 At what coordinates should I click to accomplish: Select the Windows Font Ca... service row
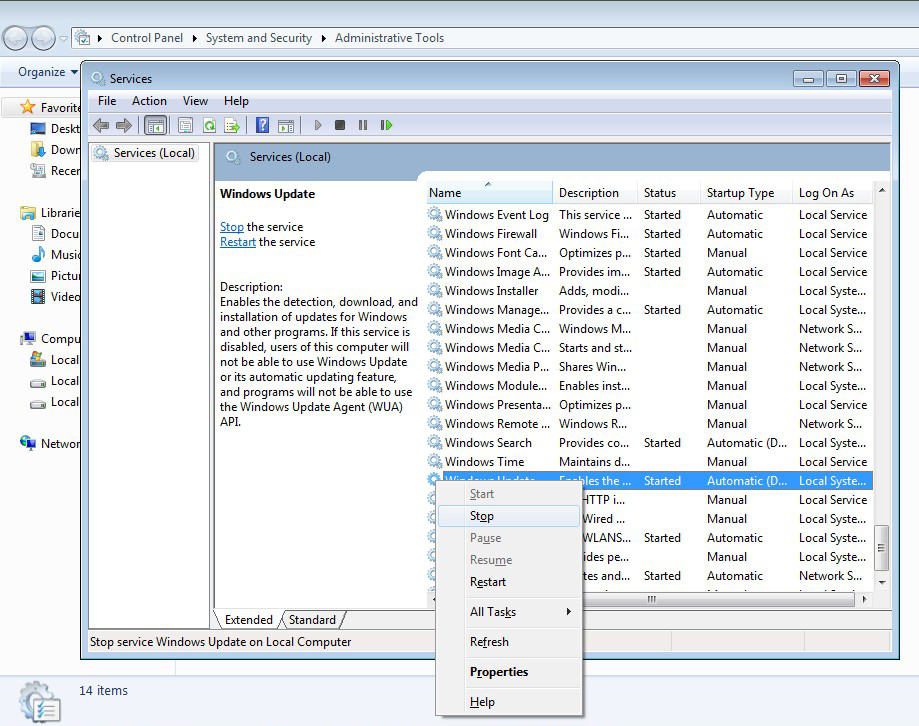649,253
